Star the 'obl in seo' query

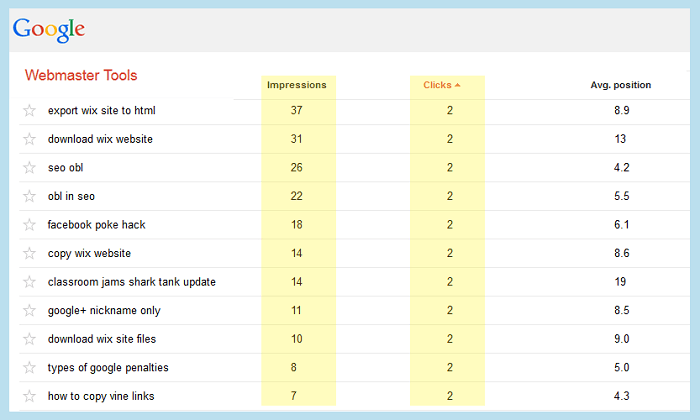(x=29, y=196)
